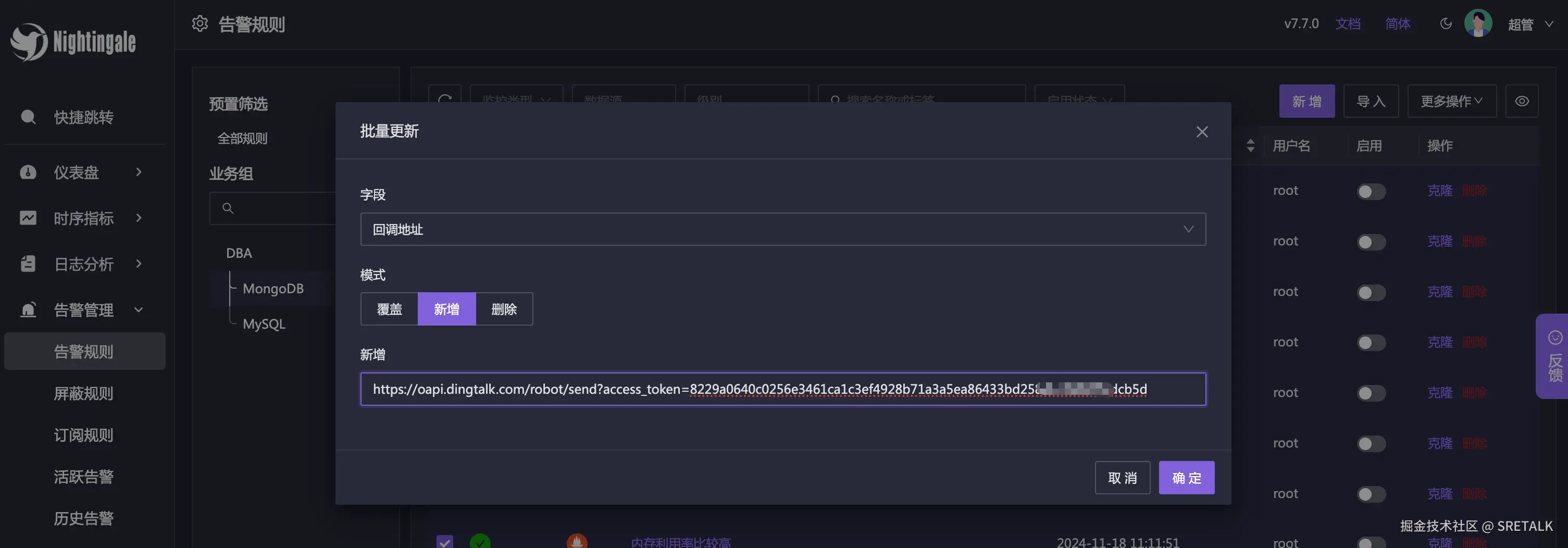Click the eye icon column settings button

coord(1522,101)
